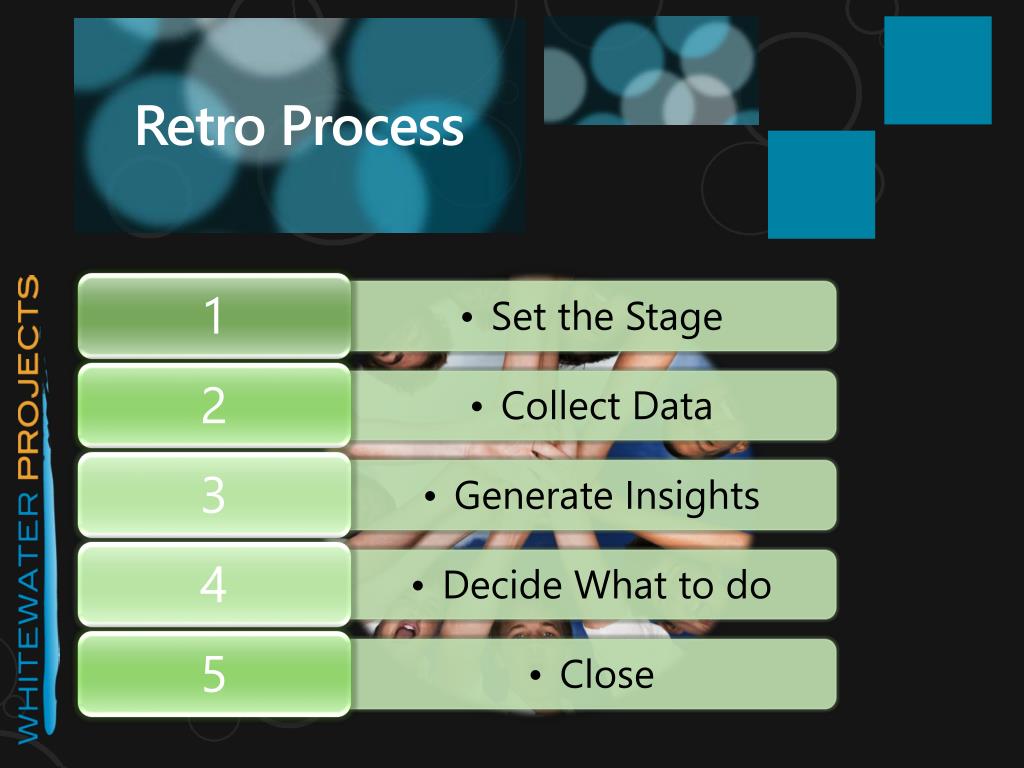Select the number 2 green box
The height and width of the screenshot is (768, 1024).
(214, 406)
